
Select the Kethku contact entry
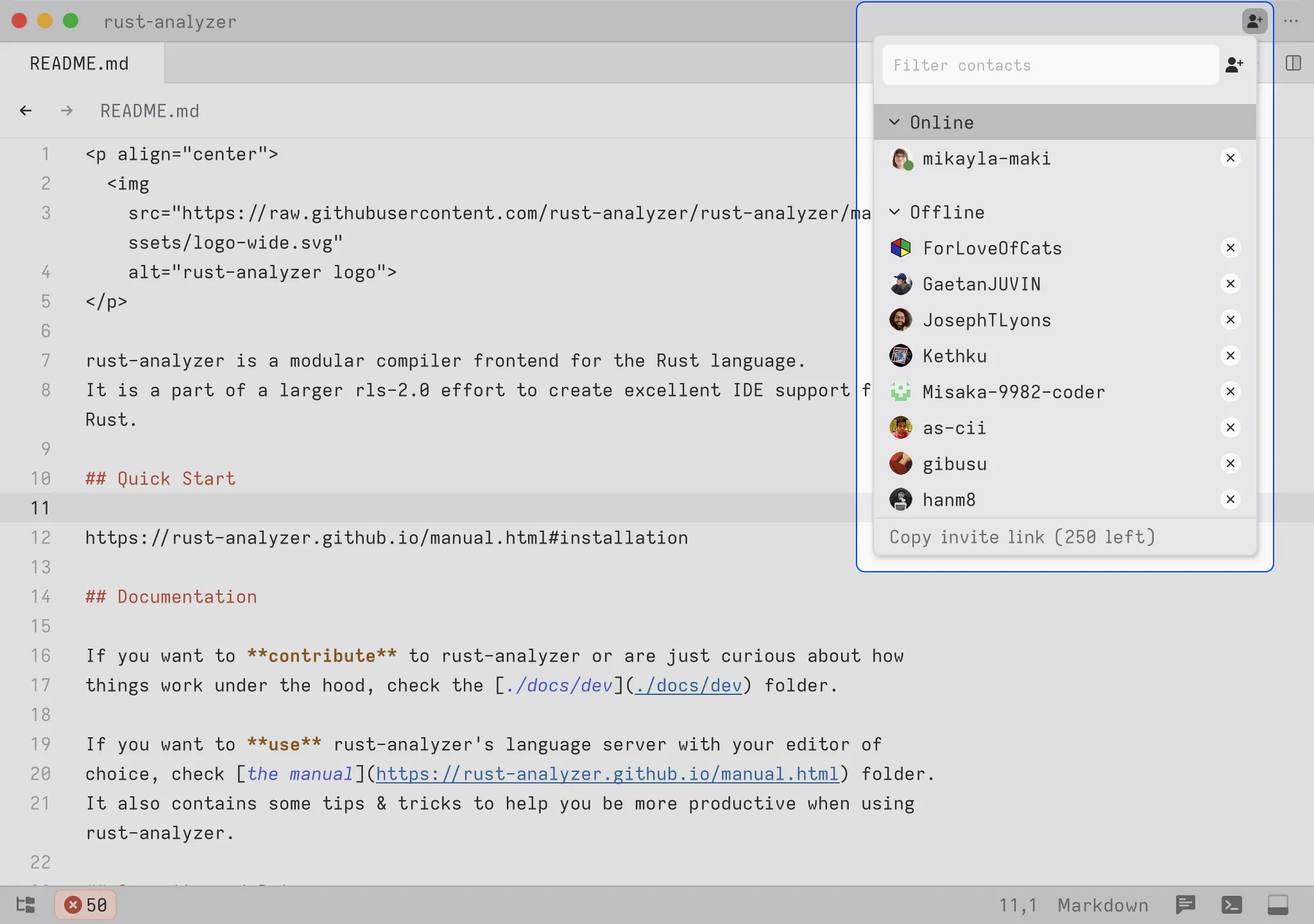(954, 355)
